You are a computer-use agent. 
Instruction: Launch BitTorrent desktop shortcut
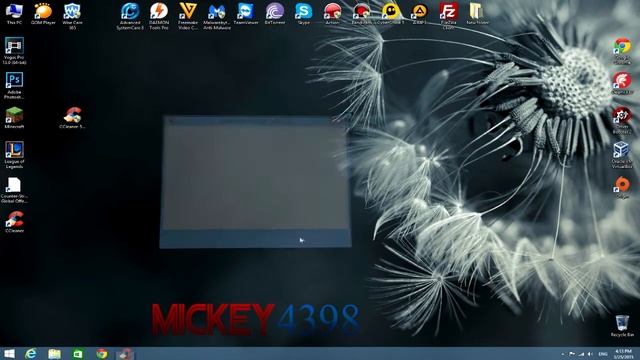pos(275,14)
